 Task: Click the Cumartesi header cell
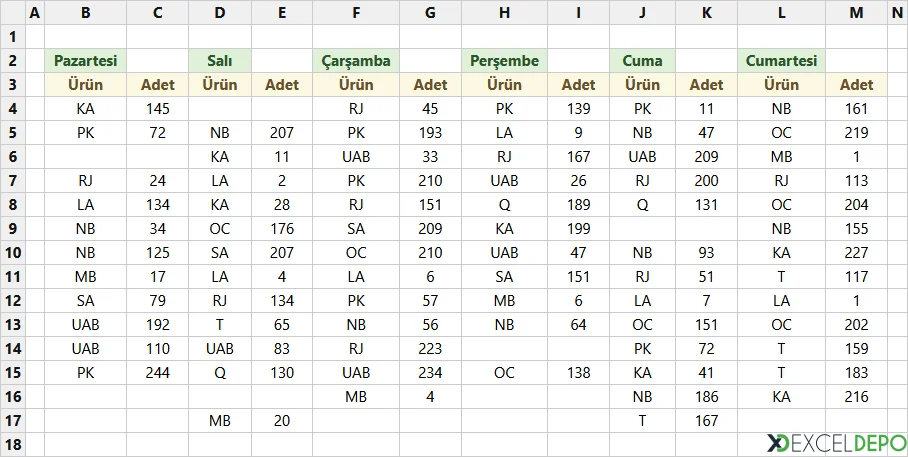tap(782, 61)
